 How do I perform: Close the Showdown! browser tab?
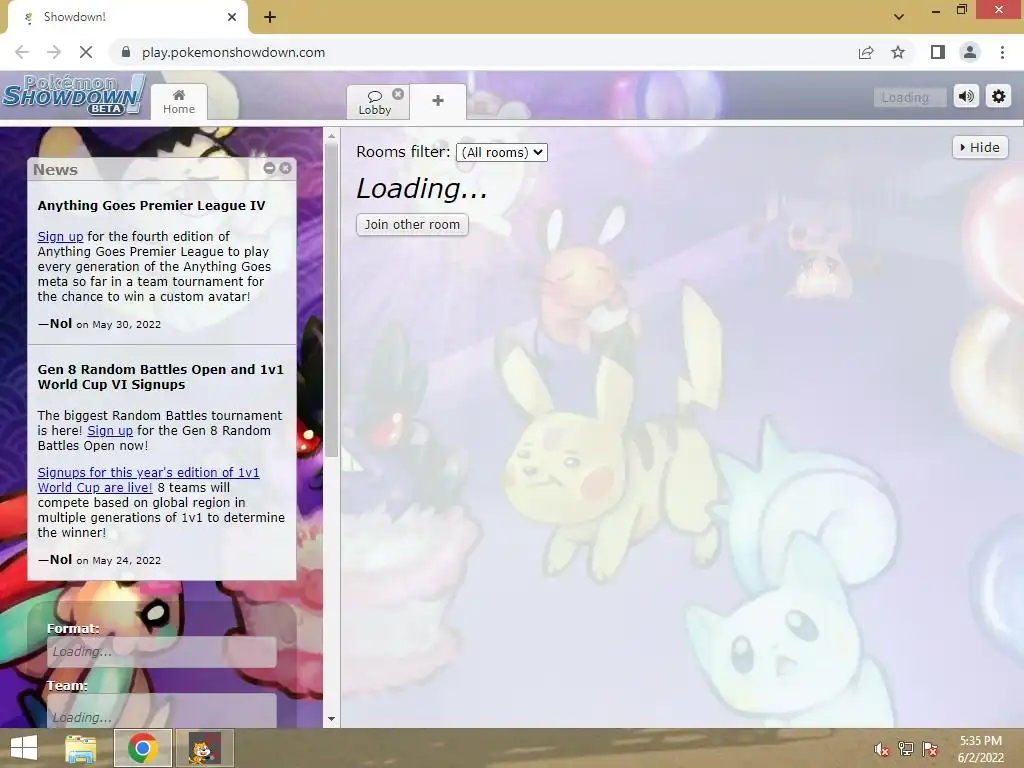232,17
